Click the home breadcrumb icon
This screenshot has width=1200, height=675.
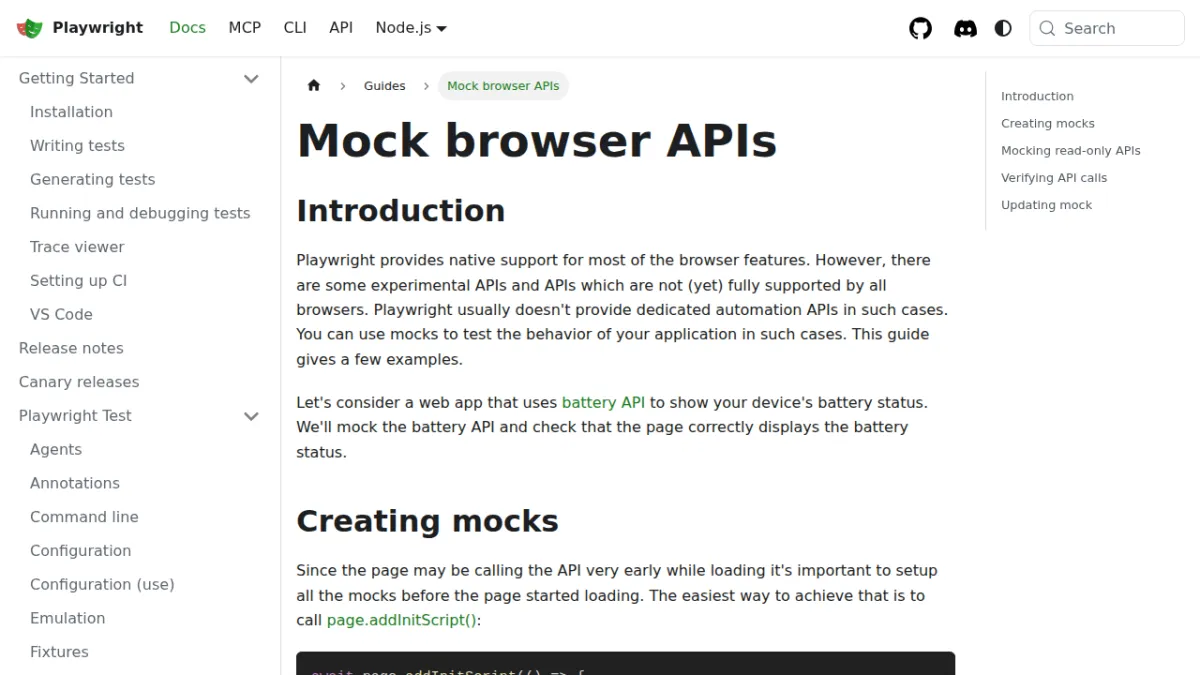click(314, 86)
